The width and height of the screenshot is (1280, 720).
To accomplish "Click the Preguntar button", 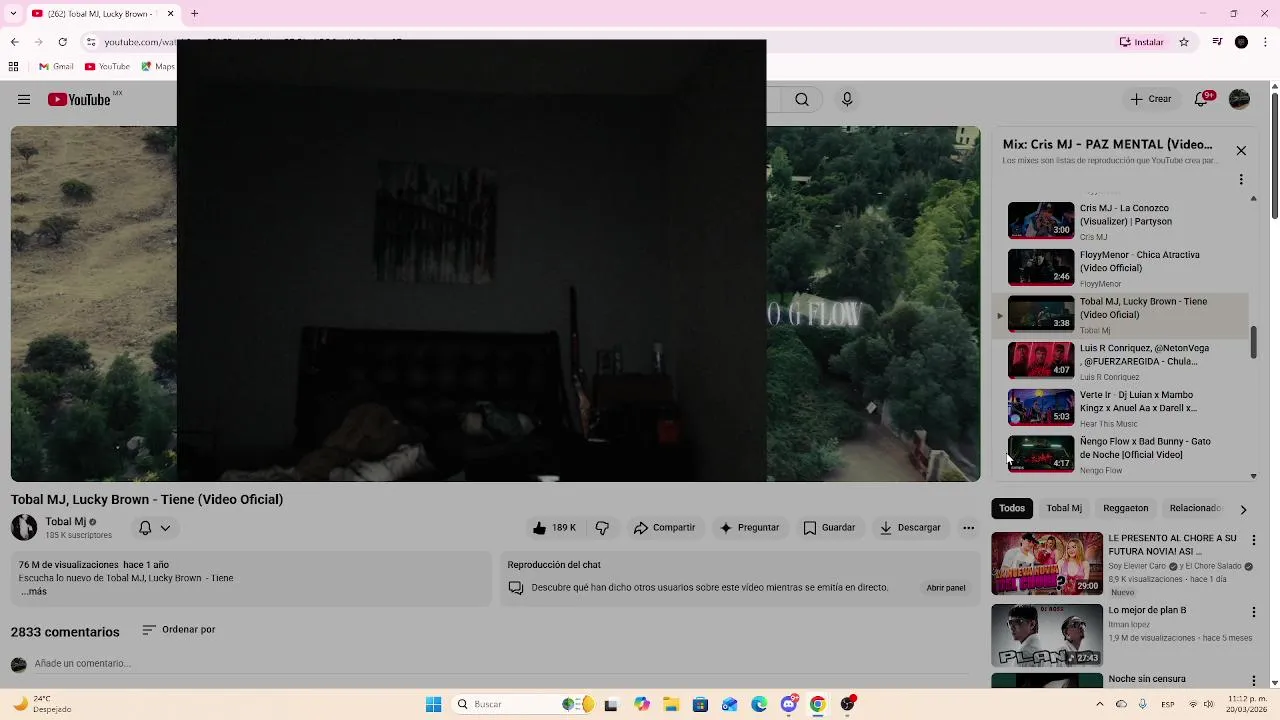I will click(749, 528).
